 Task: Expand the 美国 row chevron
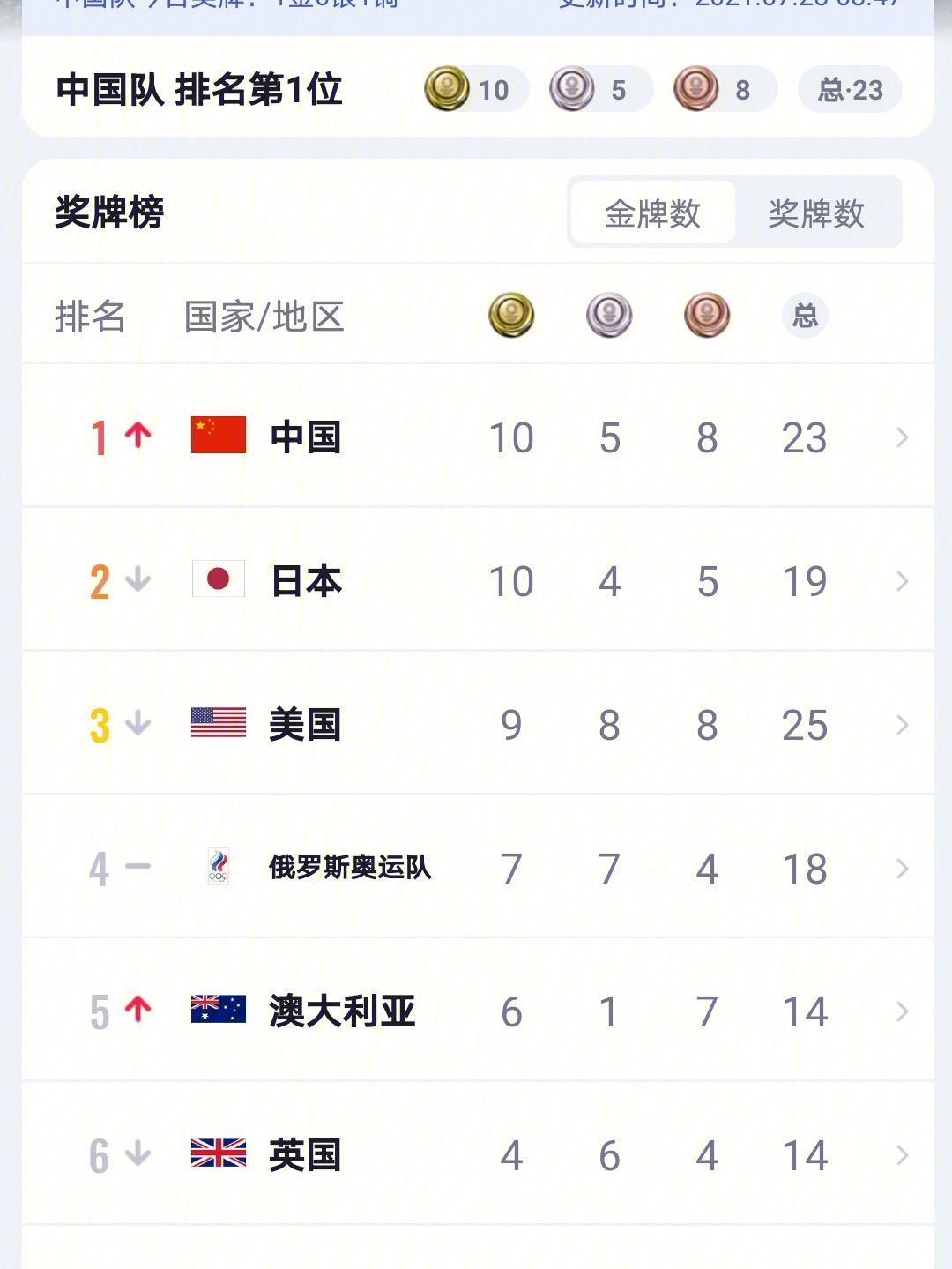click(902, 725)
